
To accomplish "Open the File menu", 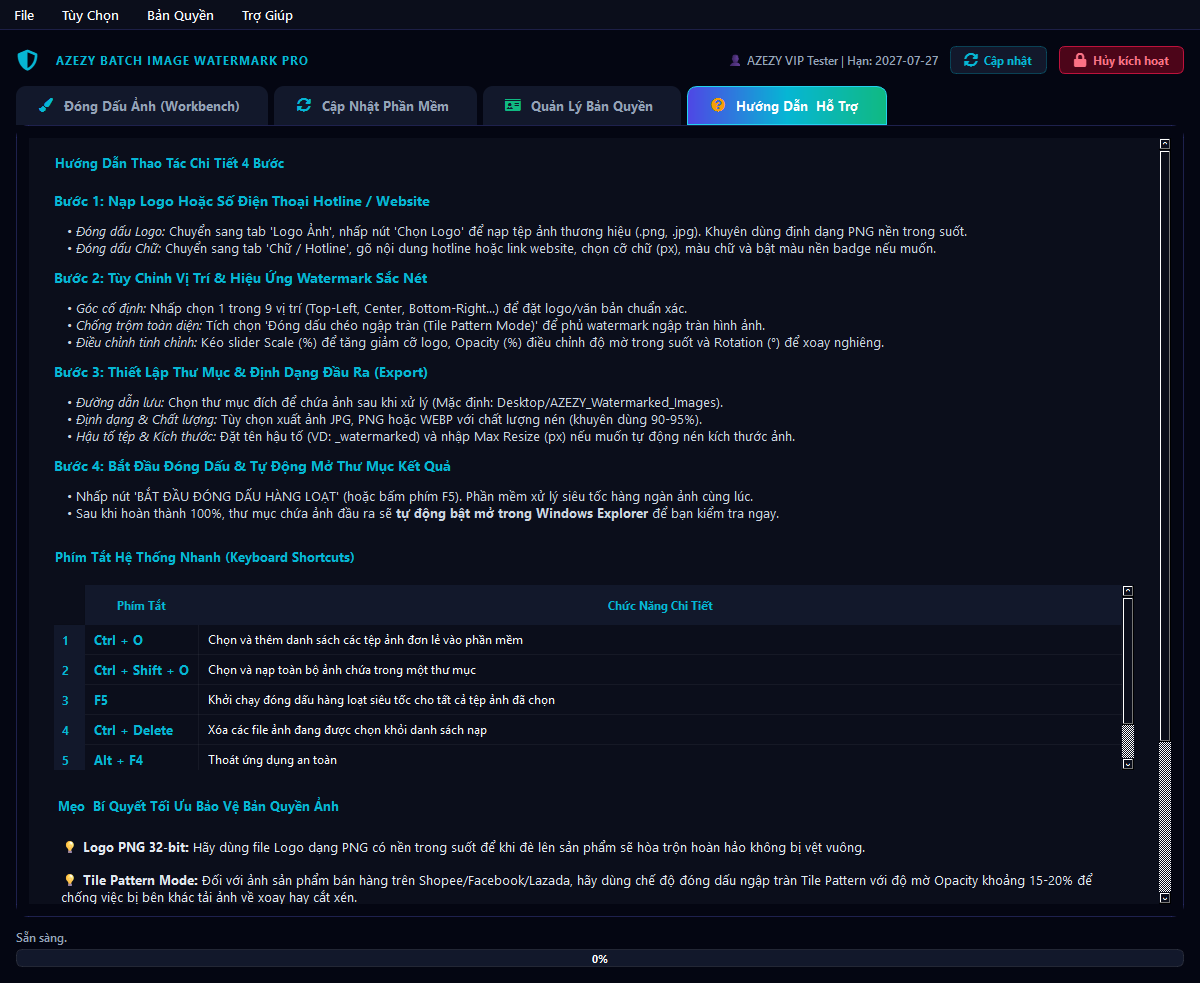I will point(24,15).
